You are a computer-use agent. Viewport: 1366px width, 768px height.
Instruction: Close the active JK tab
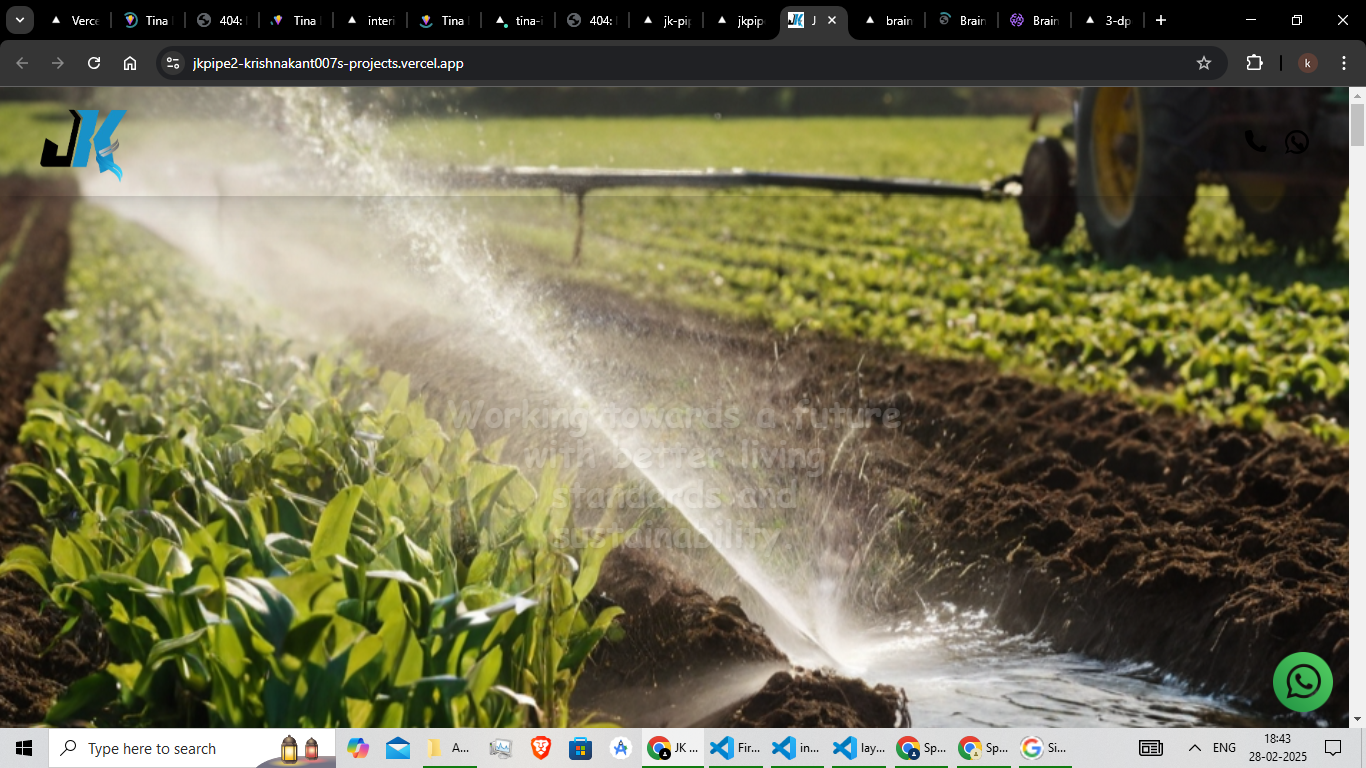pyautogui.click(x=831, y=20)
